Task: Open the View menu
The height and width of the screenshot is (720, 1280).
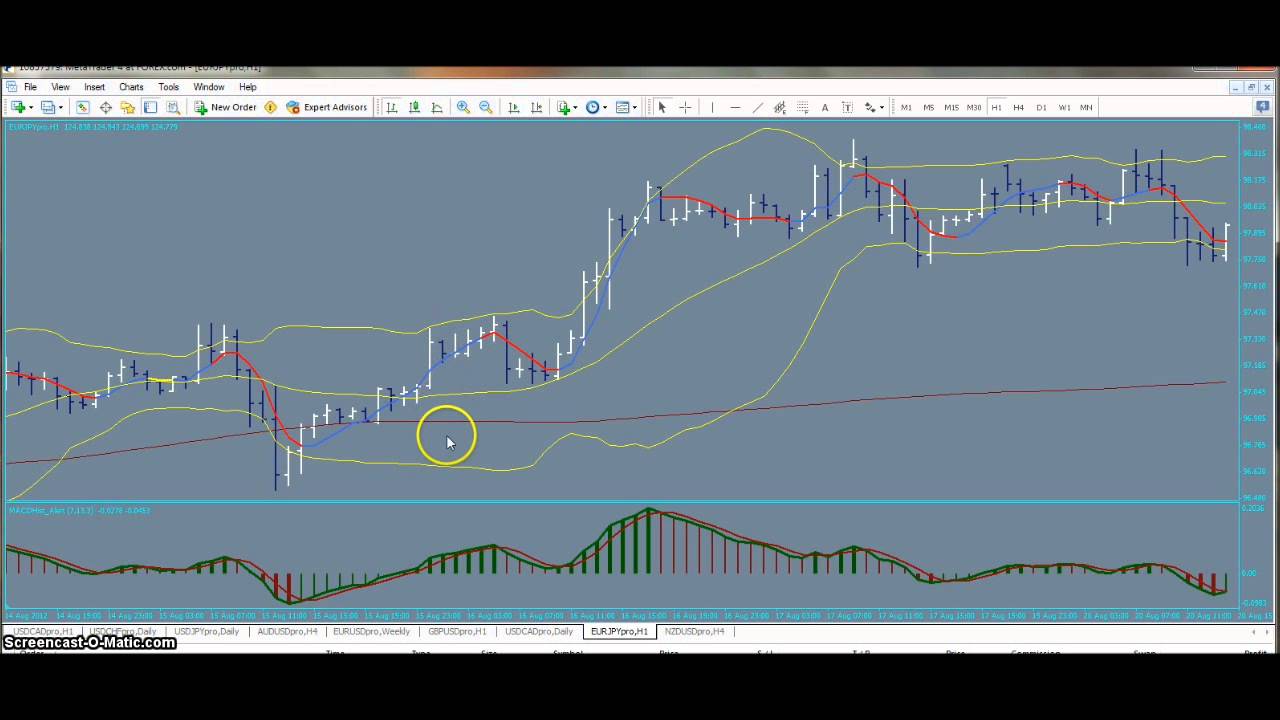Action: coord(60,87)
